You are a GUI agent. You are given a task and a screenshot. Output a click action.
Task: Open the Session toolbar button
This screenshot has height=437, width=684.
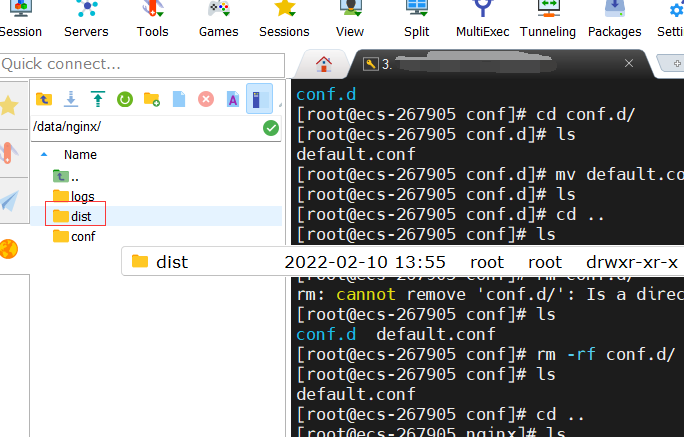[x=21, y=20]
